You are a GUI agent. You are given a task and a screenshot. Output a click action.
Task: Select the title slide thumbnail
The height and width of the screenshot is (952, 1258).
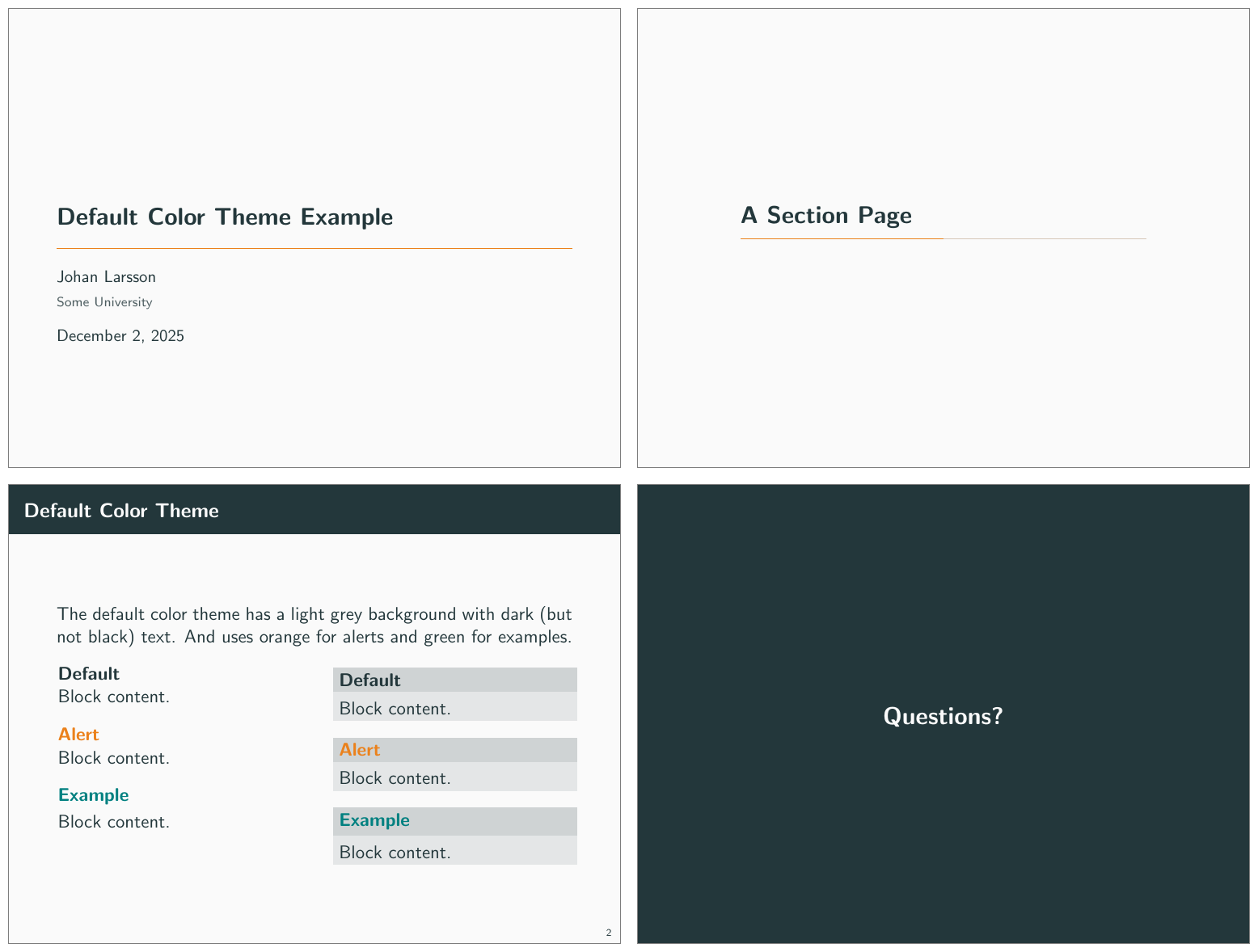pyautogui.click(x=314, y=238)
